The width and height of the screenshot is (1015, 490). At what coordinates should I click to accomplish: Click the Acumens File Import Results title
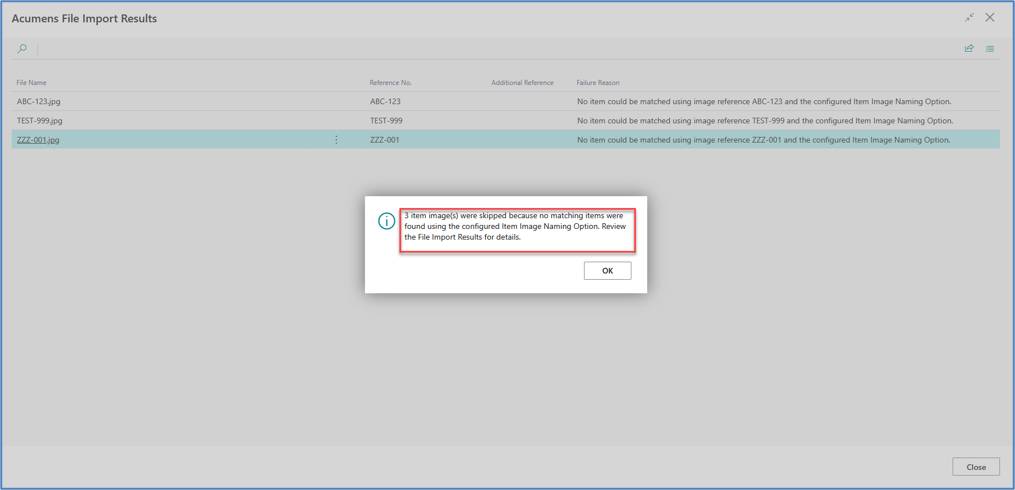tap(84, 18)
